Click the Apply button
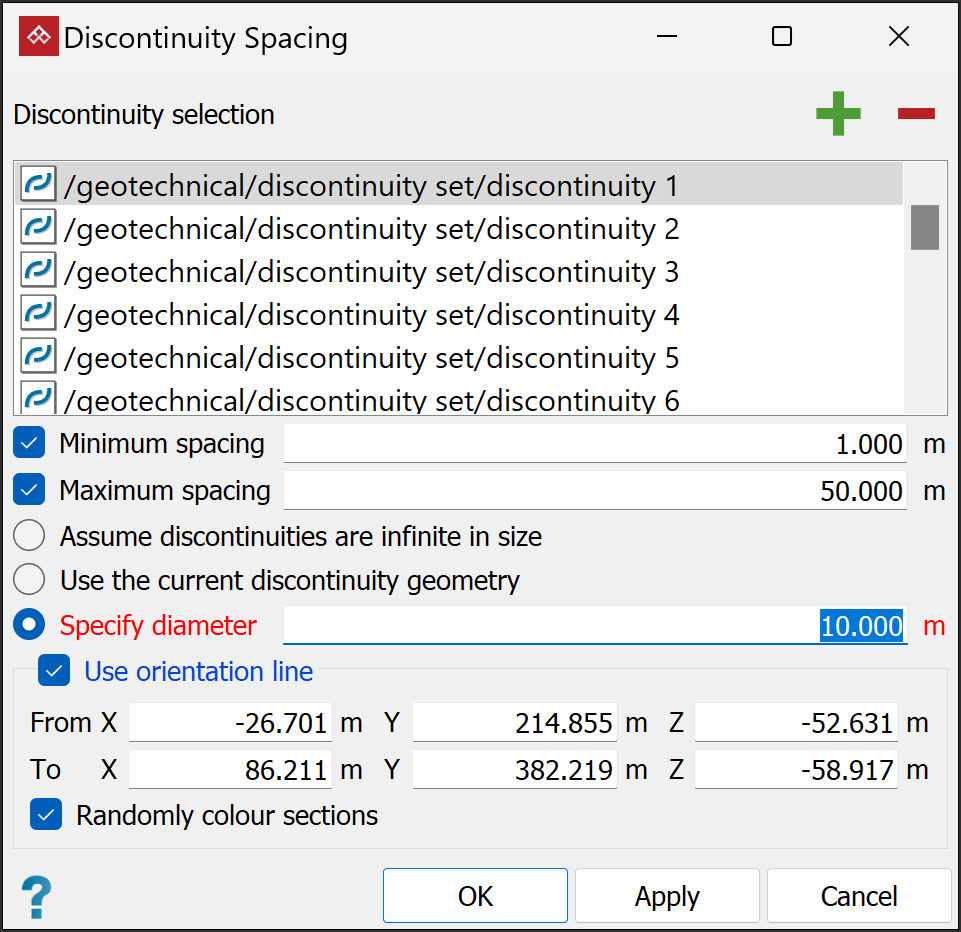 pos(667,896)
